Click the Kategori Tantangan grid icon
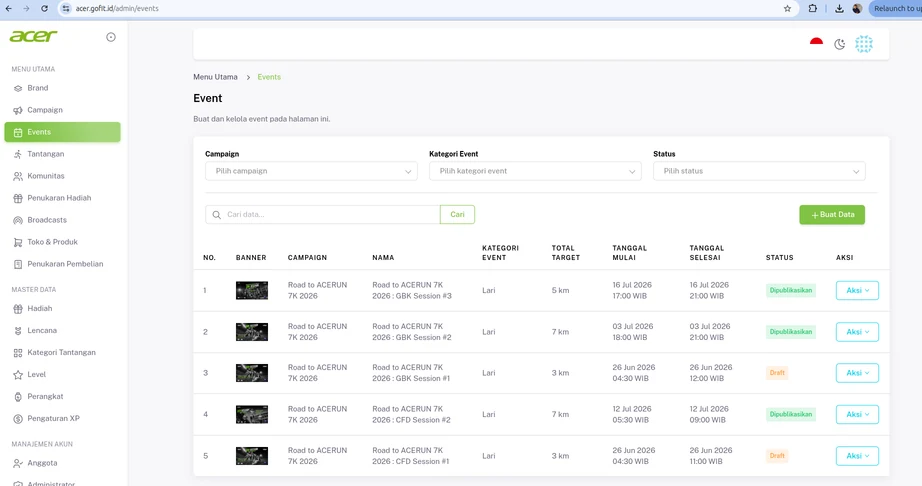 [x=18, y=353]
